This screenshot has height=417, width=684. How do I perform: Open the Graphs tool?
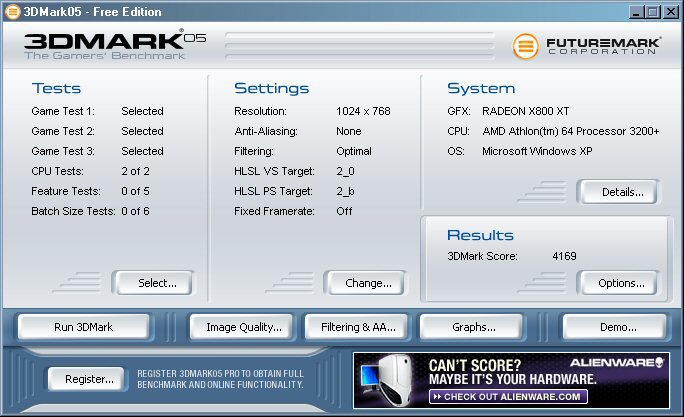coord(471,327)
